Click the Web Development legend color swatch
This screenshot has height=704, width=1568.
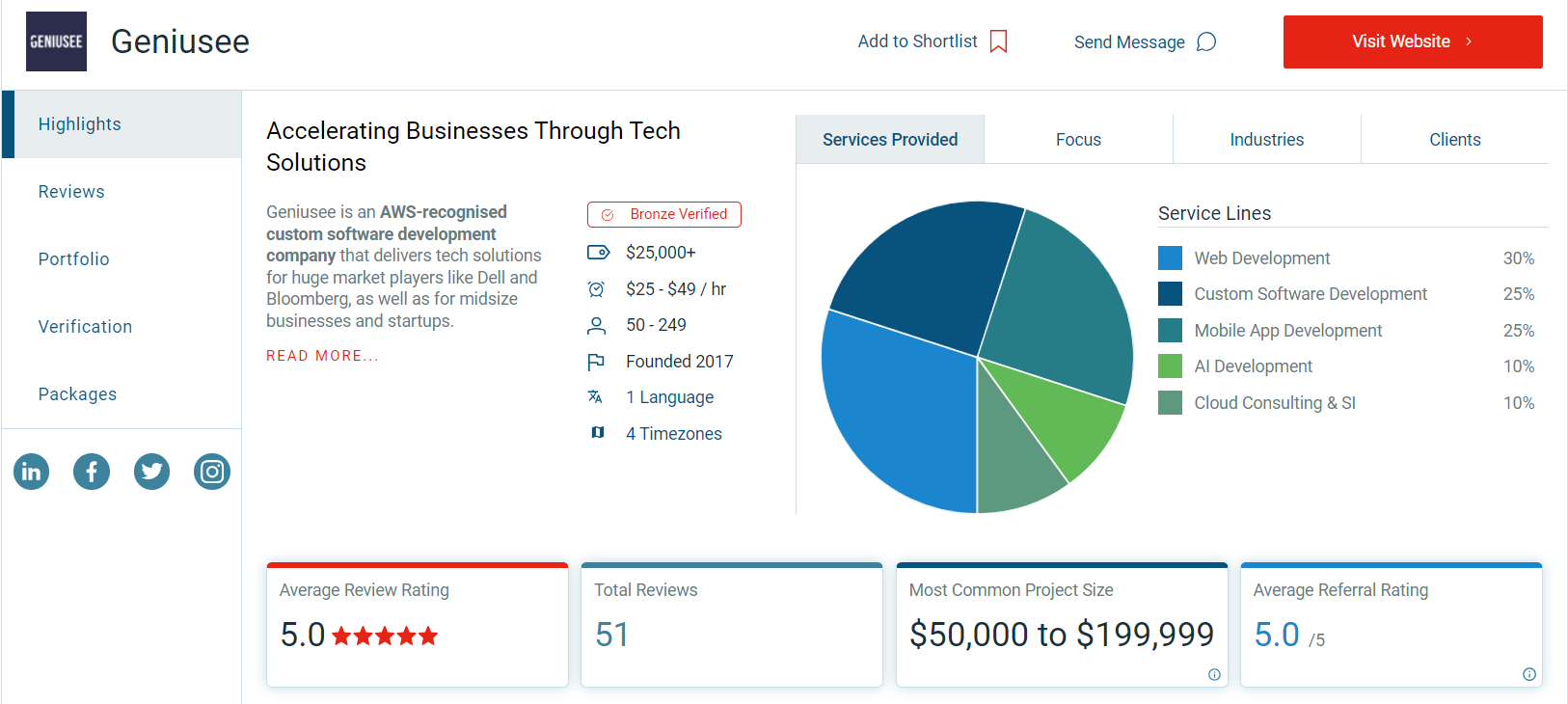tap(1170, 257)
